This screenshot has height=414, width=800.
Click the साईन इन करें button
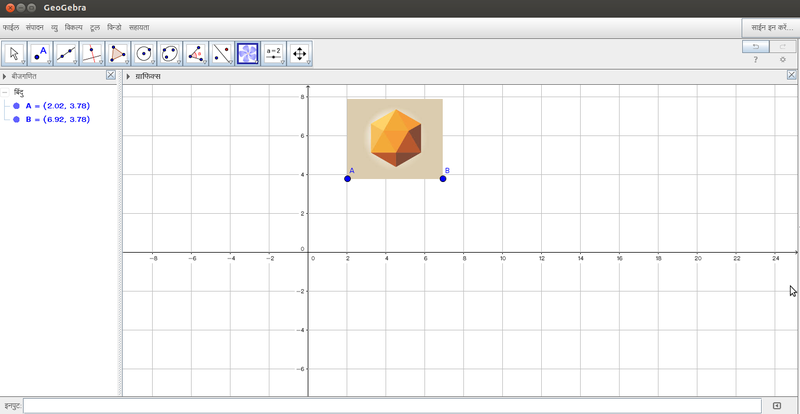[770, 28]
